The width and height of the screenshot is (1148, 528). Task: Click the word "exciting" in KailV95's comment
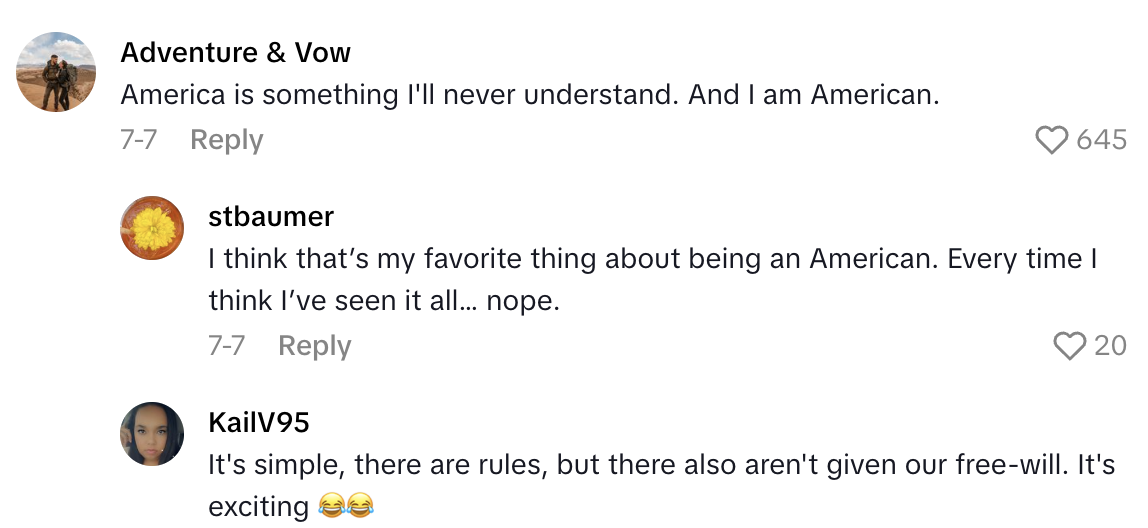click(x=258, y=507)
